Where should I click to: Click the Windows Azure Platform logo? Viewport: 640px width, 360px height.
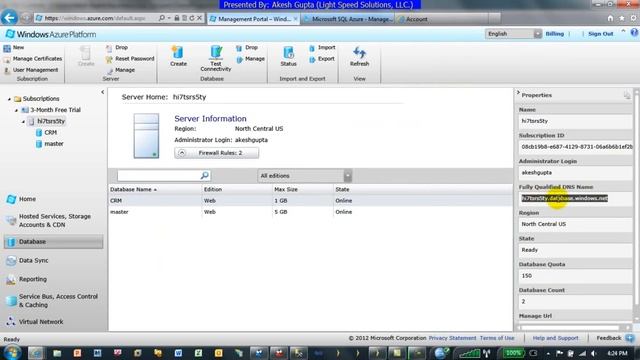[51, 34]
